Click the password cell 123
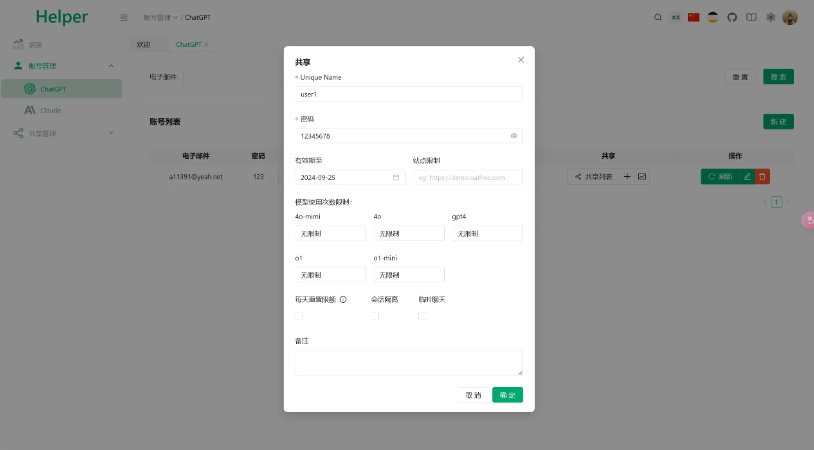Screen dimensions: 814x450 (259, 176)
